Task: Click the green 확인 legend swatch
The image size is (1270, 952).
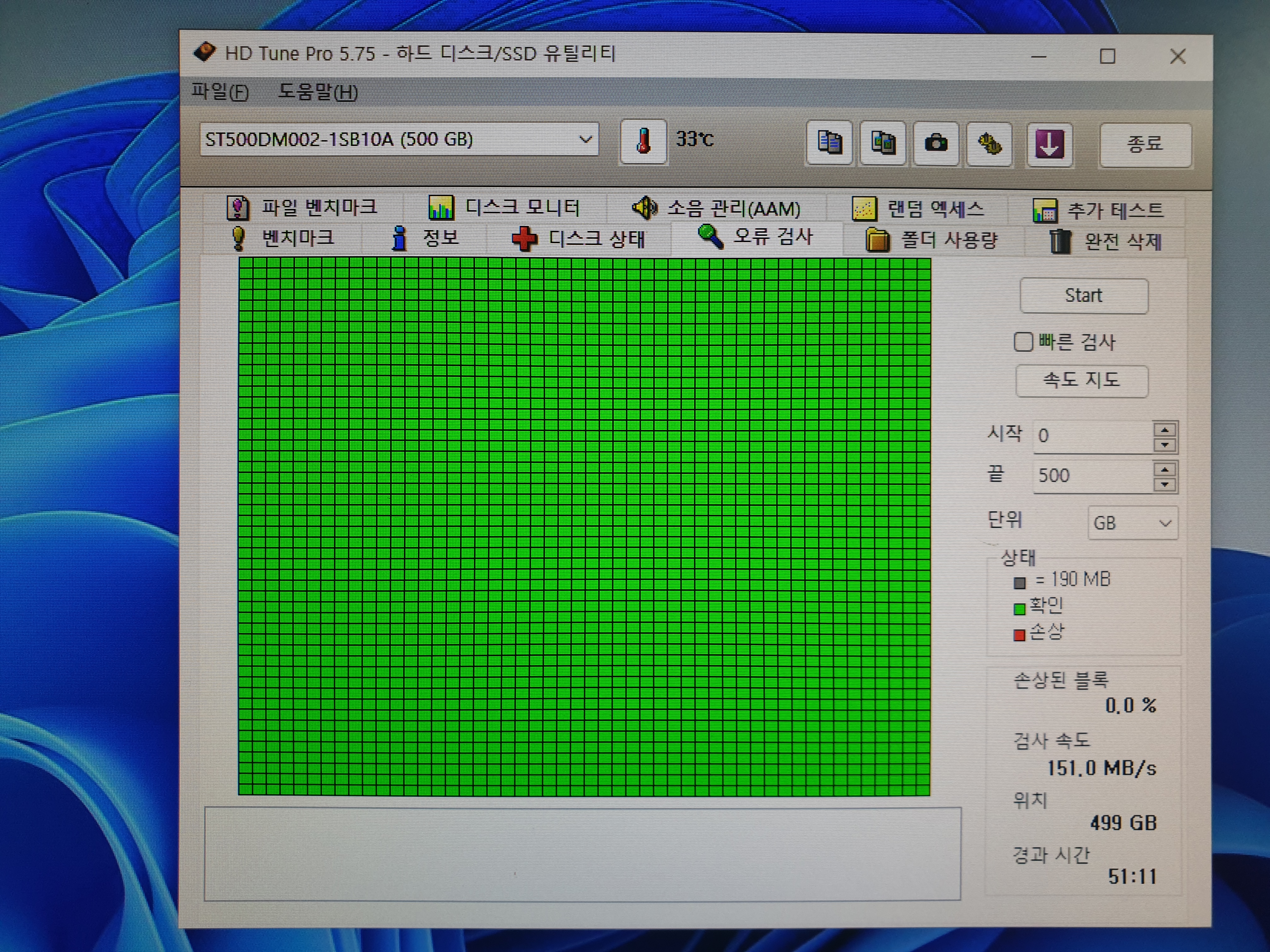Action: (x=1019, y=609)
